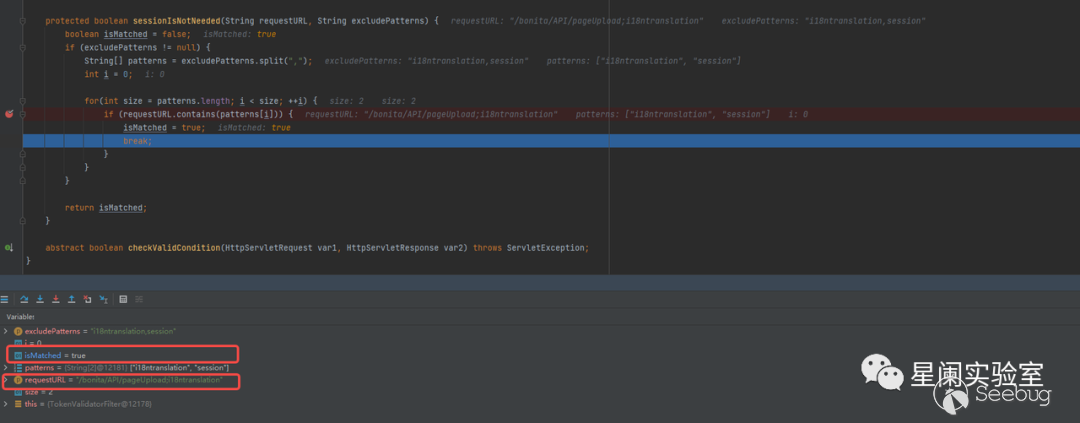Click the Step Out debugger icon
This screenshot has height=423, width=1080.
[x=71, y=298]
